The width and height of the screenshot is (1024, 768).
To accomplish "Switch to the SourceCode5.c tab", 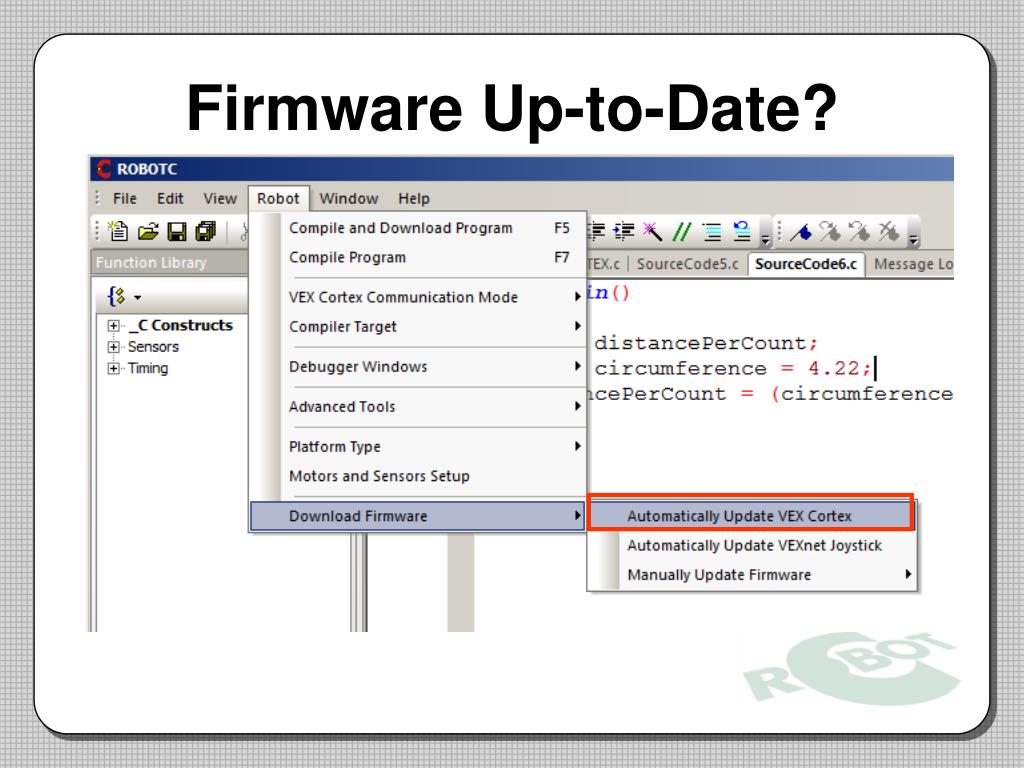I will pyautogui.click(x=687, y=264).
